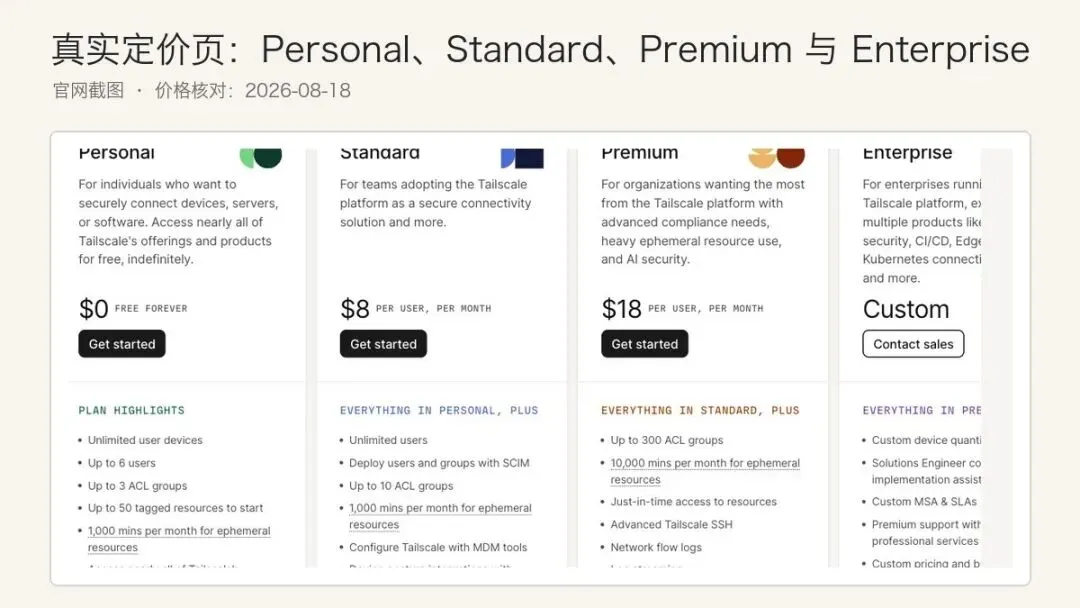
Task: Open Personal's 1,000 mins ephemeral resources link
Action: click(179, 539)
